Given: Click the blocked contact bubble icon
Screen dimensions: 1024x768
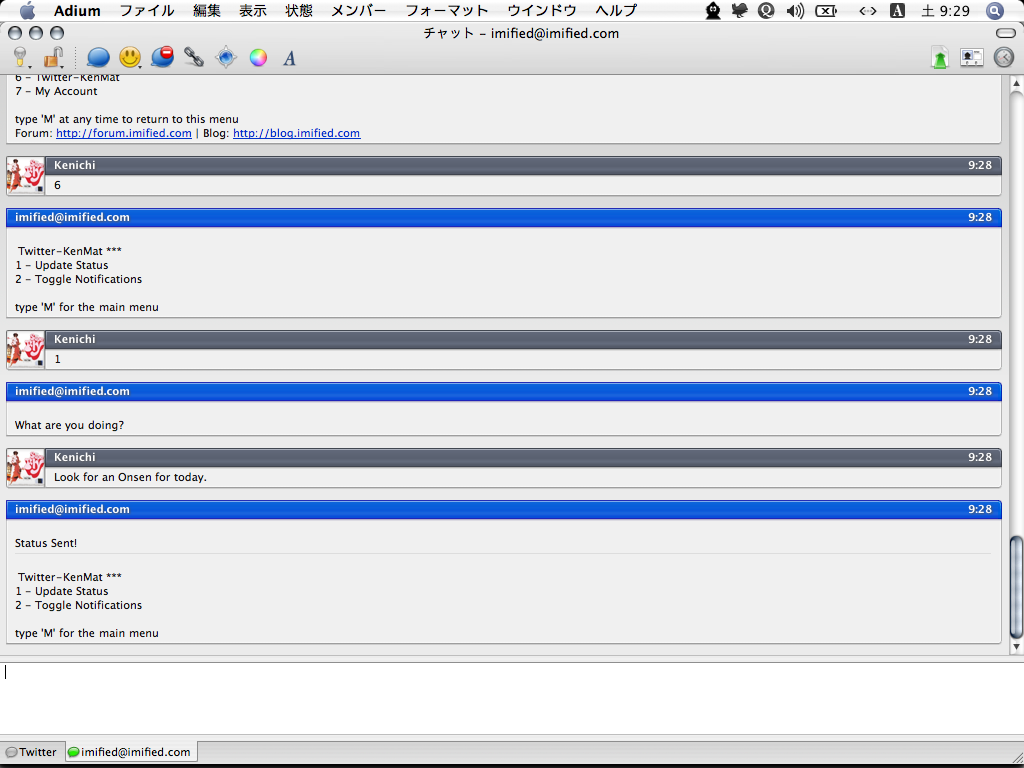Looking at the screenshot, I should coord(162,57).
